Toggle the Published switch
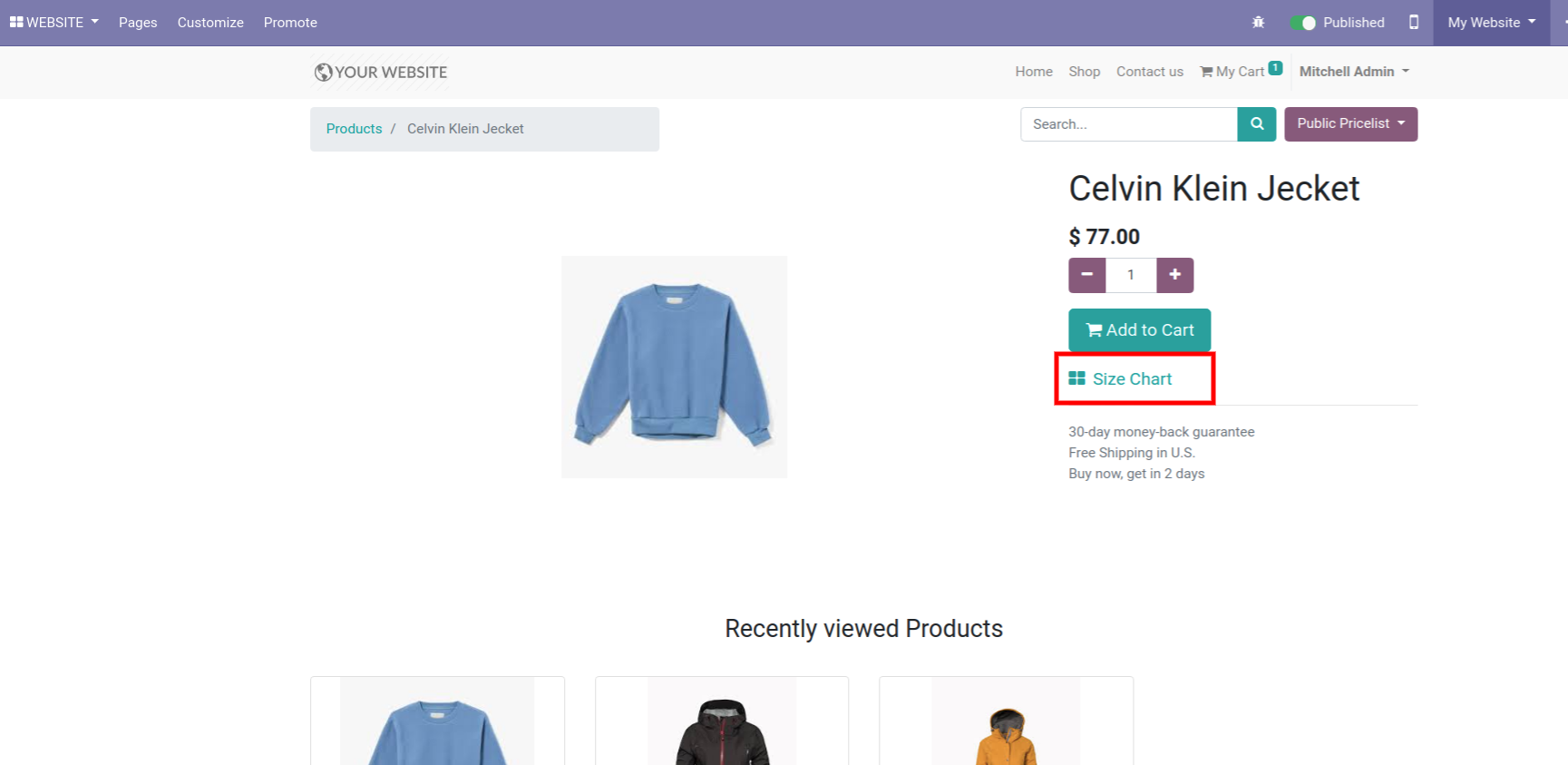Viewport: 1568px width, 765px height. pos(1303,23)
